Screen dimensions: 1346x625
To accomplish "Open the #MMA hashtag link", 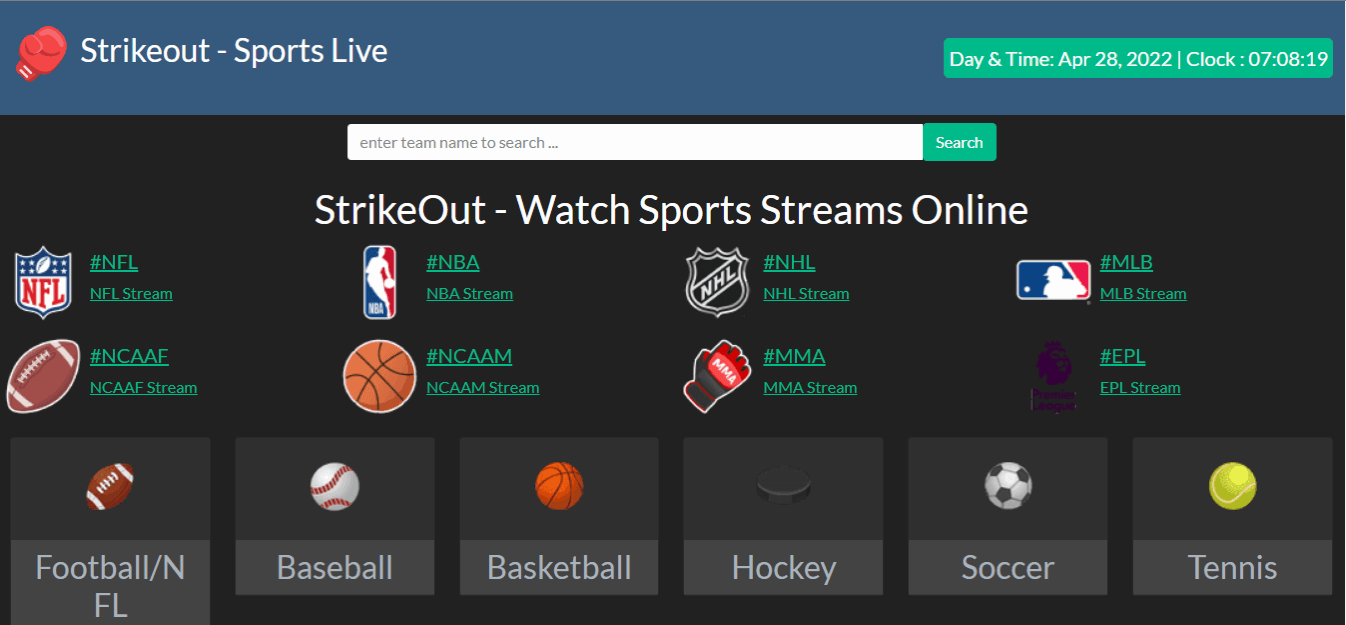I will [795, 357].
